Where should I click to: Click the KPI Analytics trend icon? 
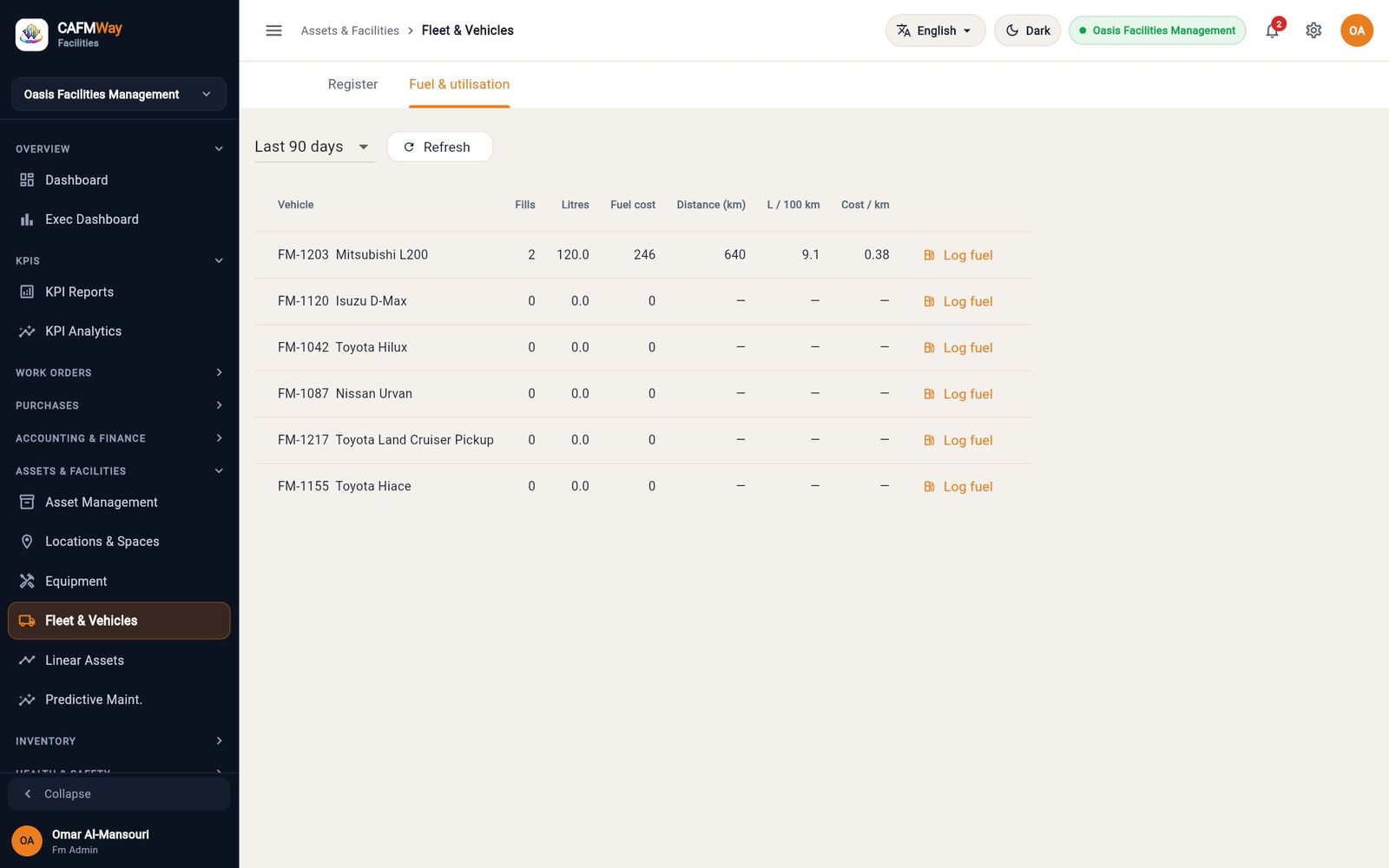(27, 332)
